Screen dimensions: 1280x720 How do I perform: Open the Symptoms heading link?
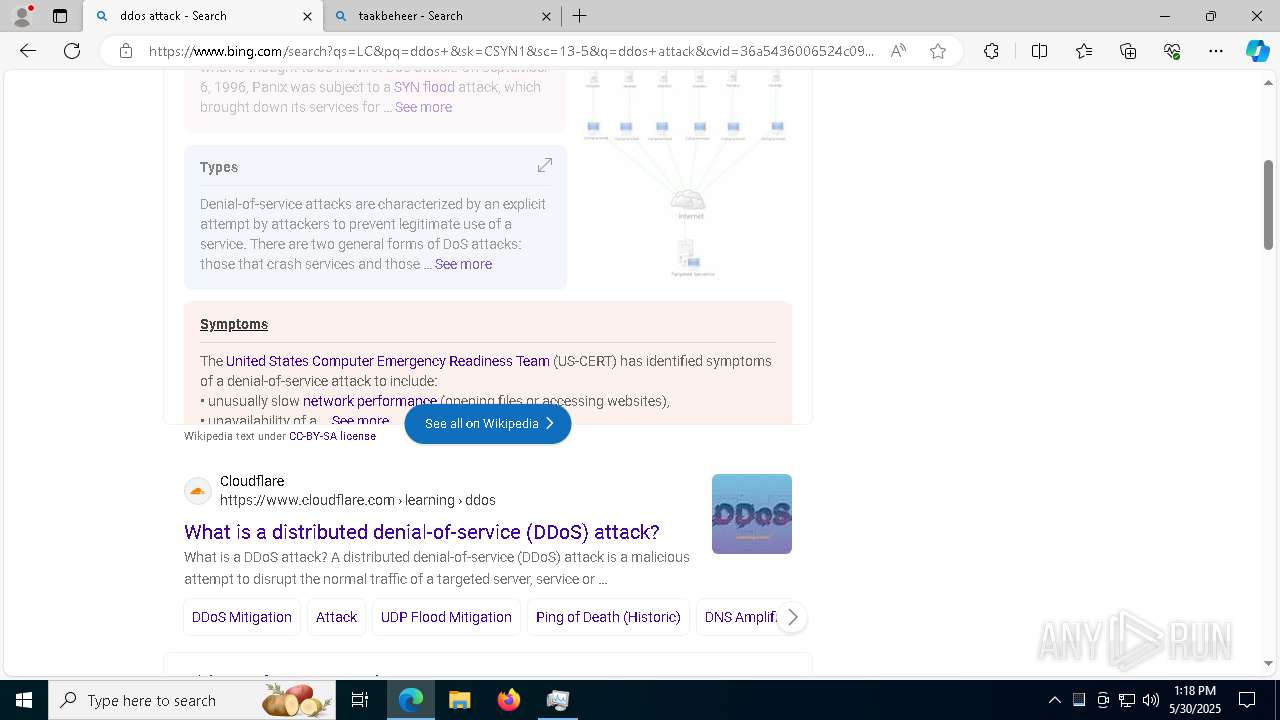[x=234, y=324]
